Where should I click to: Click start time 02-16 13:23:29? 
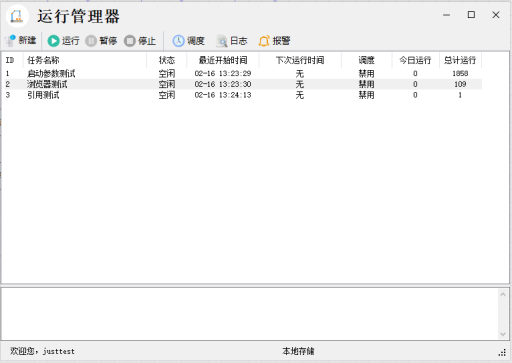coord(223,73)
